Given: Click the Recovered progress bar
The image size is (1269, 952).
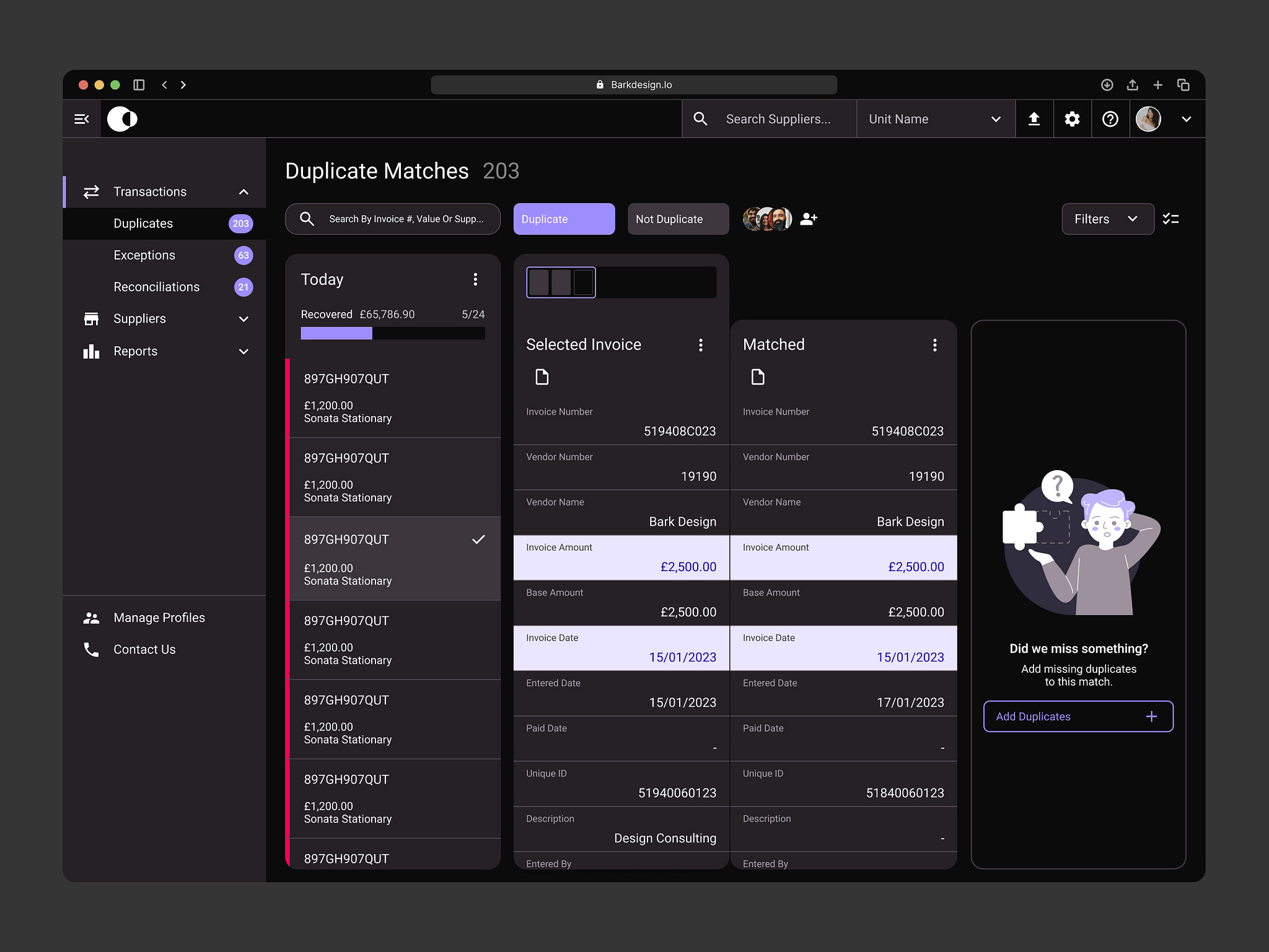Looking at the screenshot, I should click(x=393, y=333).
